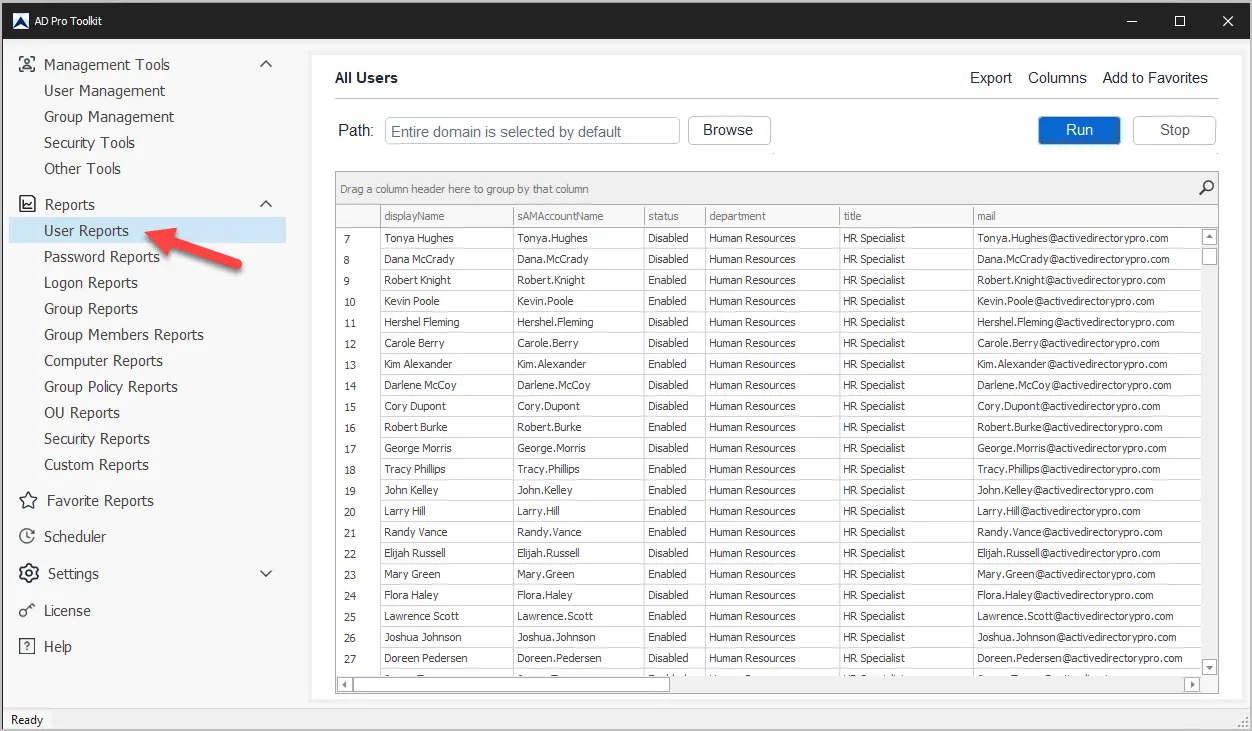Click vertical scrollbar down arrow
This screenshot has height=731, width=1252.
[x=1209, y=667]
